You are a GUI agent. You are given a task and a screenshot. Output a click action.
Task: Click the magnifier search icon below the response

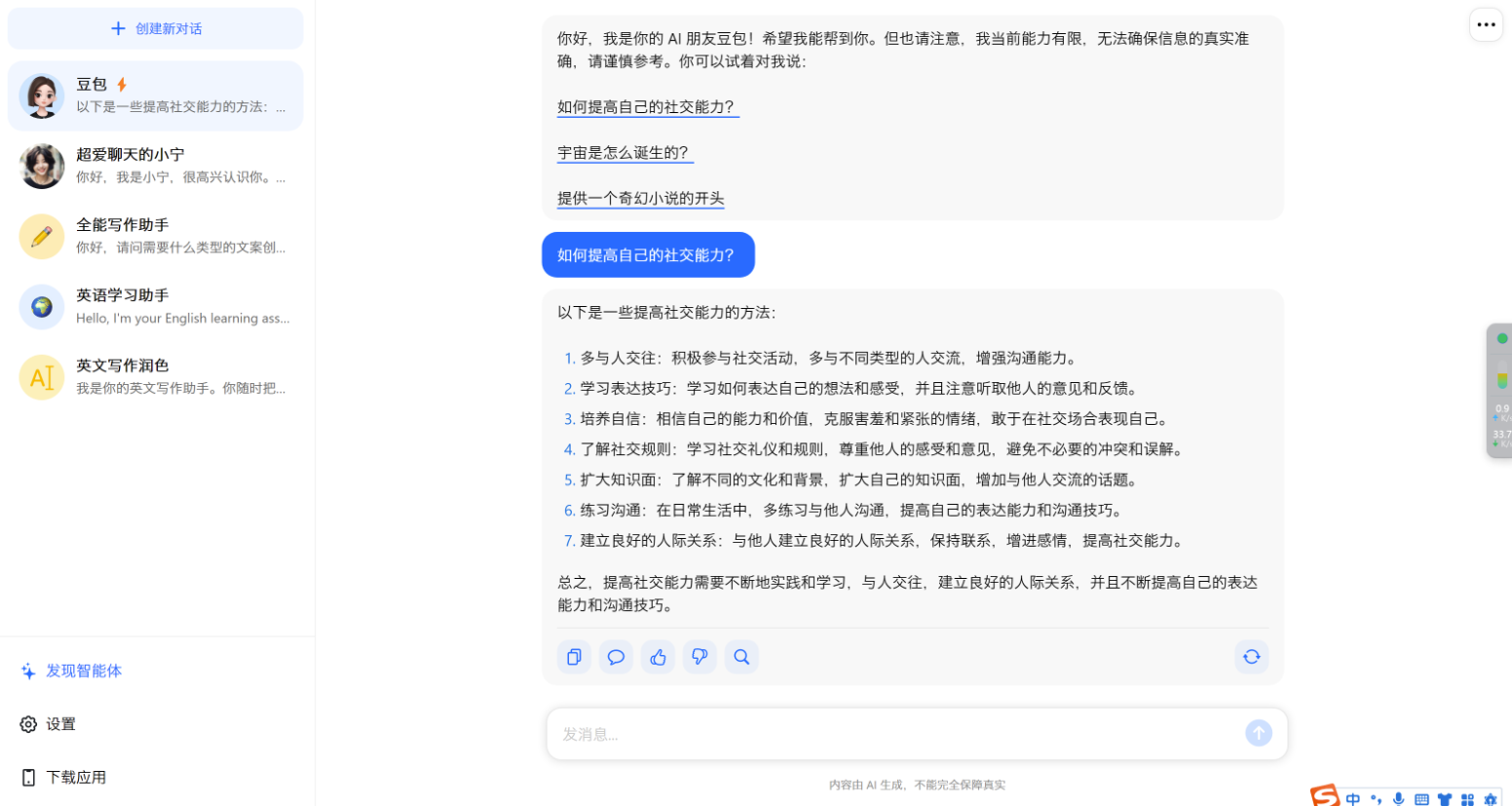point(741,657)
